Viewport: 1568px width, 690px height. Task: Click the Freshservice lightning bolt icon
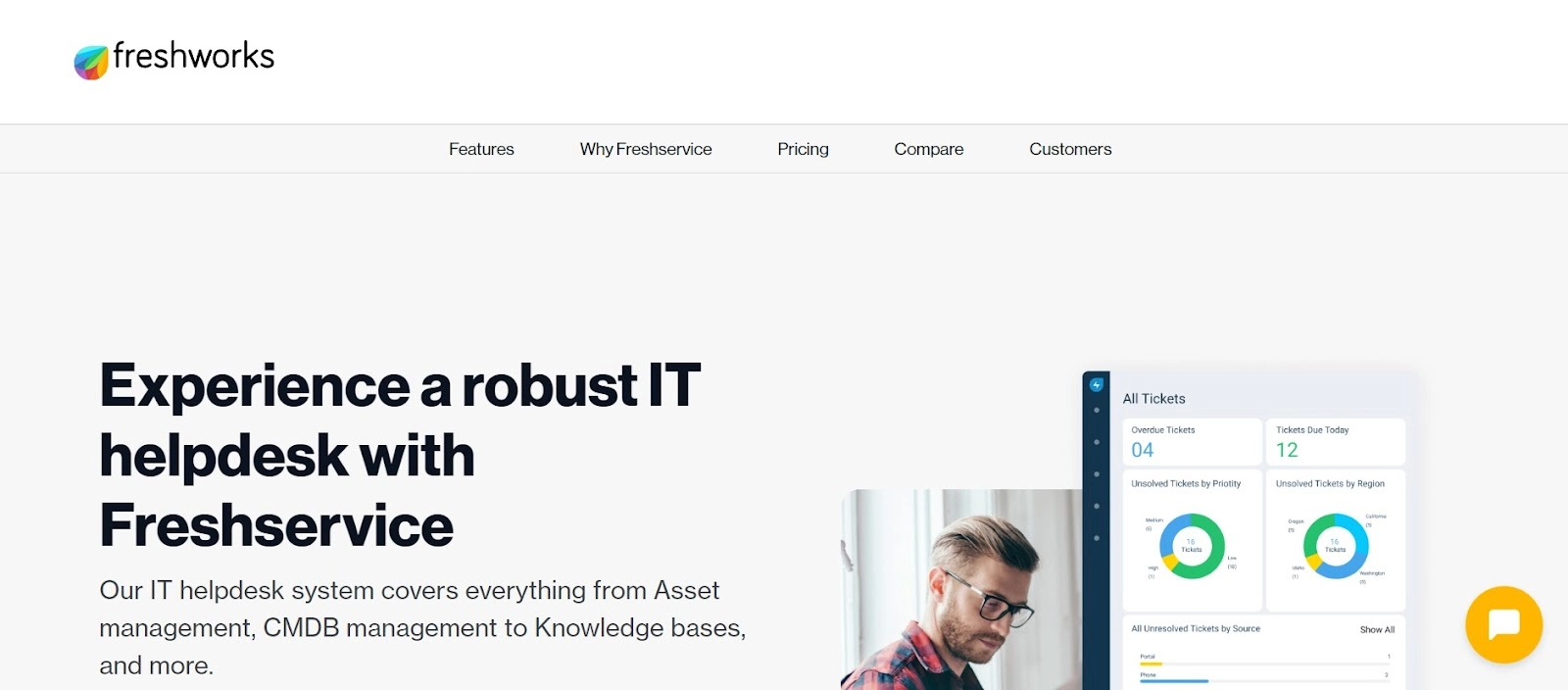point(1096,385)
